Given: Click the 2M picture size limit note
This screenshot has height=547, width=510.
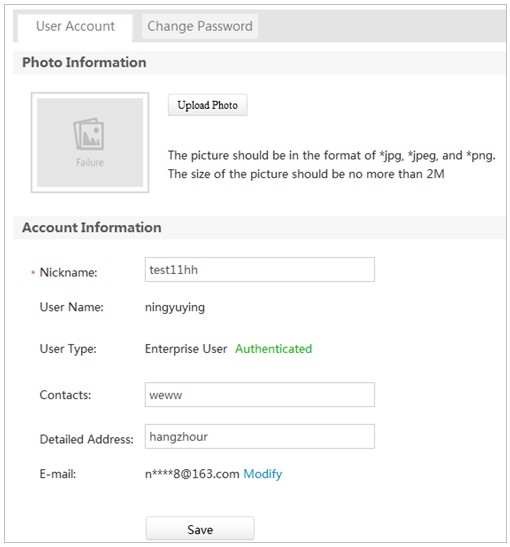Looking at the screenshot, I should (306, 174).
